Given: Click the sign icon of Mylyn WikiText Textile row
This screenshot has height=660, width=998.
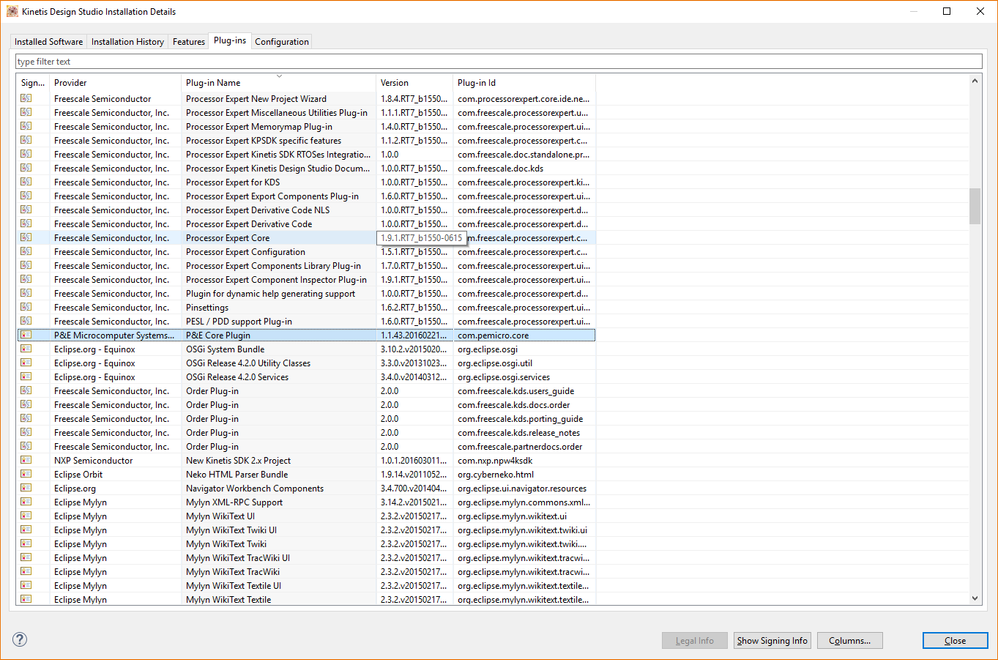Looking at the screenshot, I should (26, 599).
